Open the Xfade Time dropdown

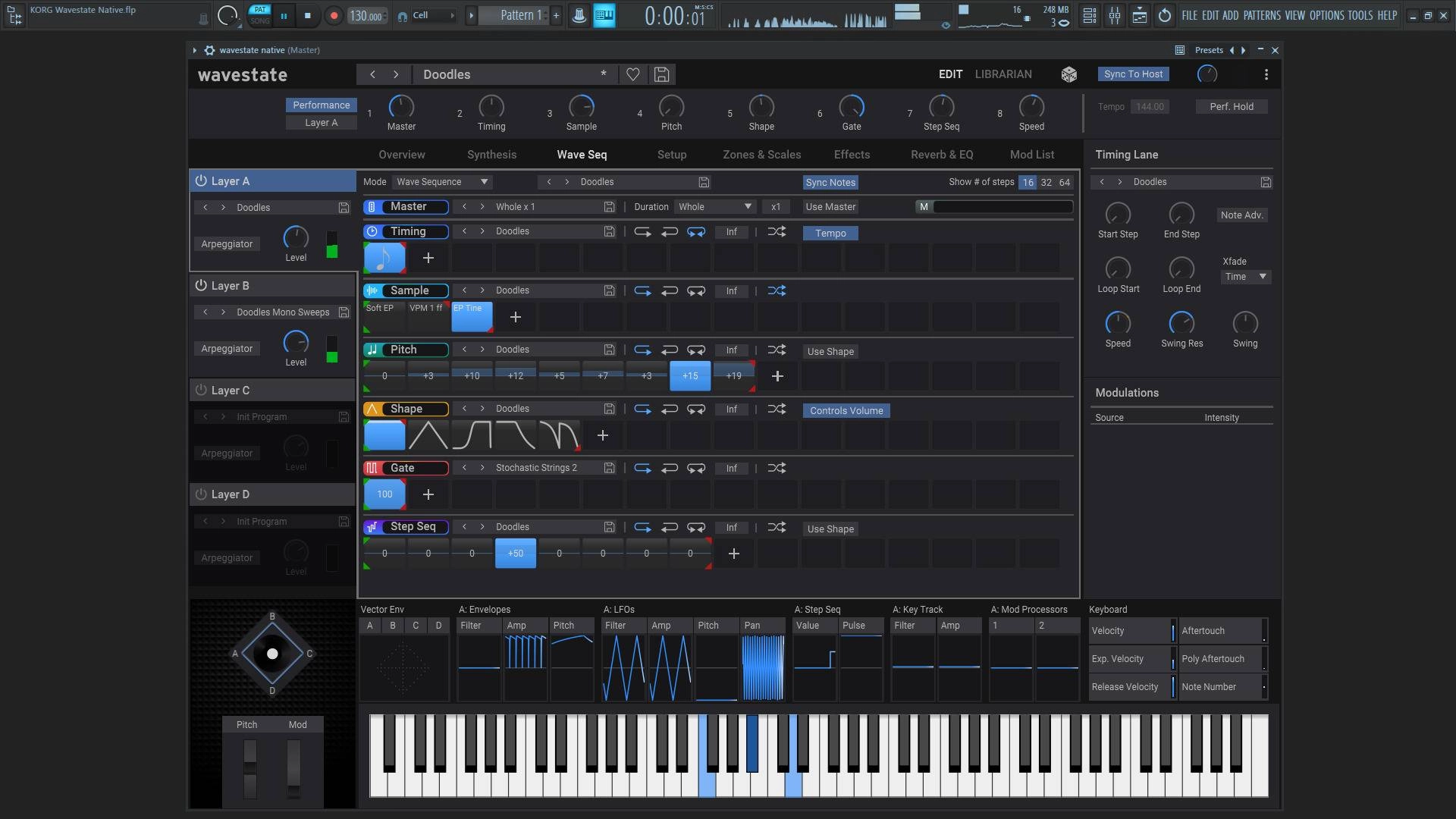pos(1245,277)
